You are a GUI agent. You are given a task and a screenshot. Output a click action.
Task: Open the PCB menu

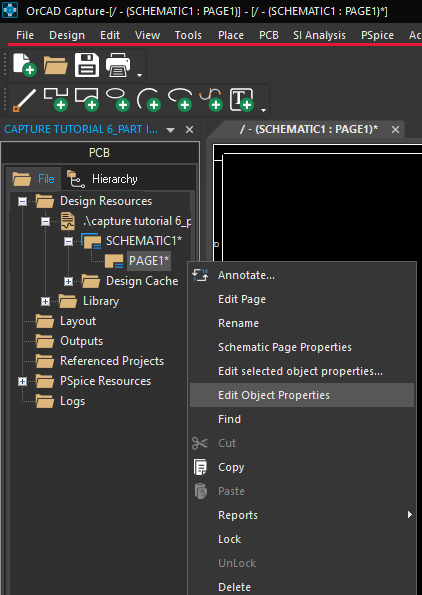tap(269, 35)
